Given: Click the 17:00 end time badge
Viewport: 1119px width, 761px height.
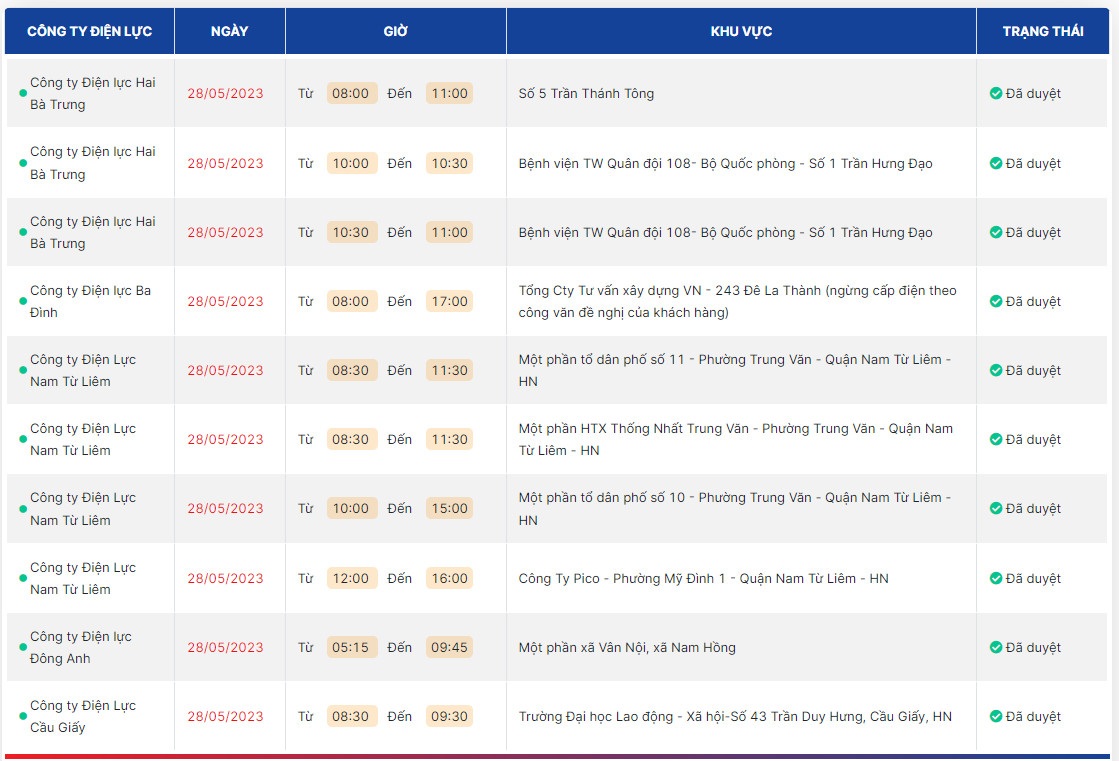Looking at the screenshot, I should 449,301.
